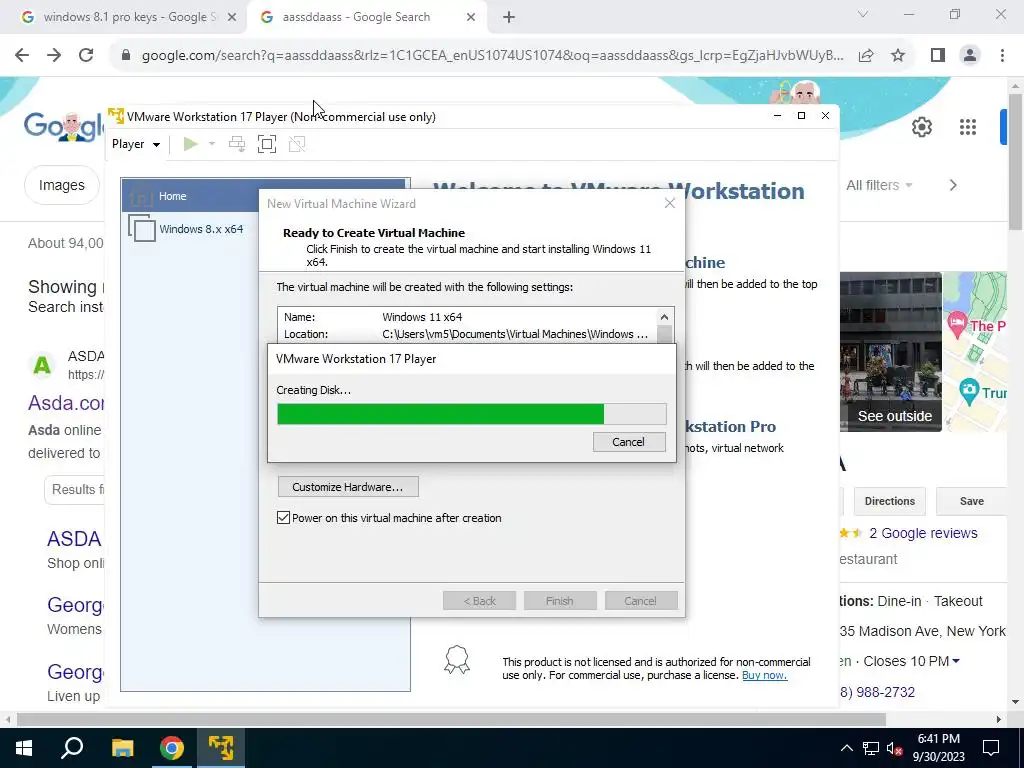
Task: Click the Chrome page horizontal scrollbar
Action: [x=451, y=720]
